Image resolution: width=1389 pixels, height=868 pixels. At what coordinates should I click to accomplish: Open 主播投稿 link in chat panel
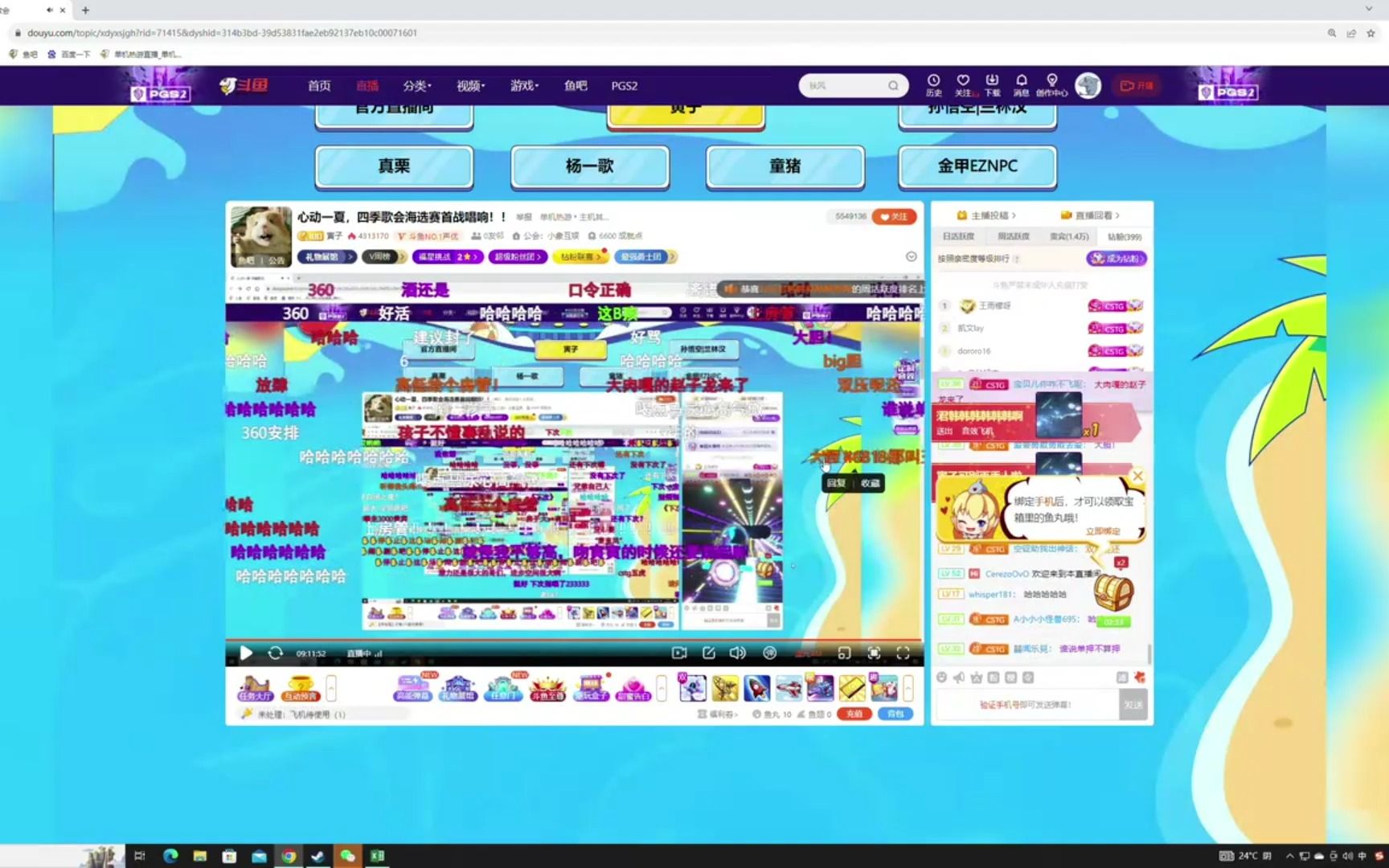click(x=986, y=215)
